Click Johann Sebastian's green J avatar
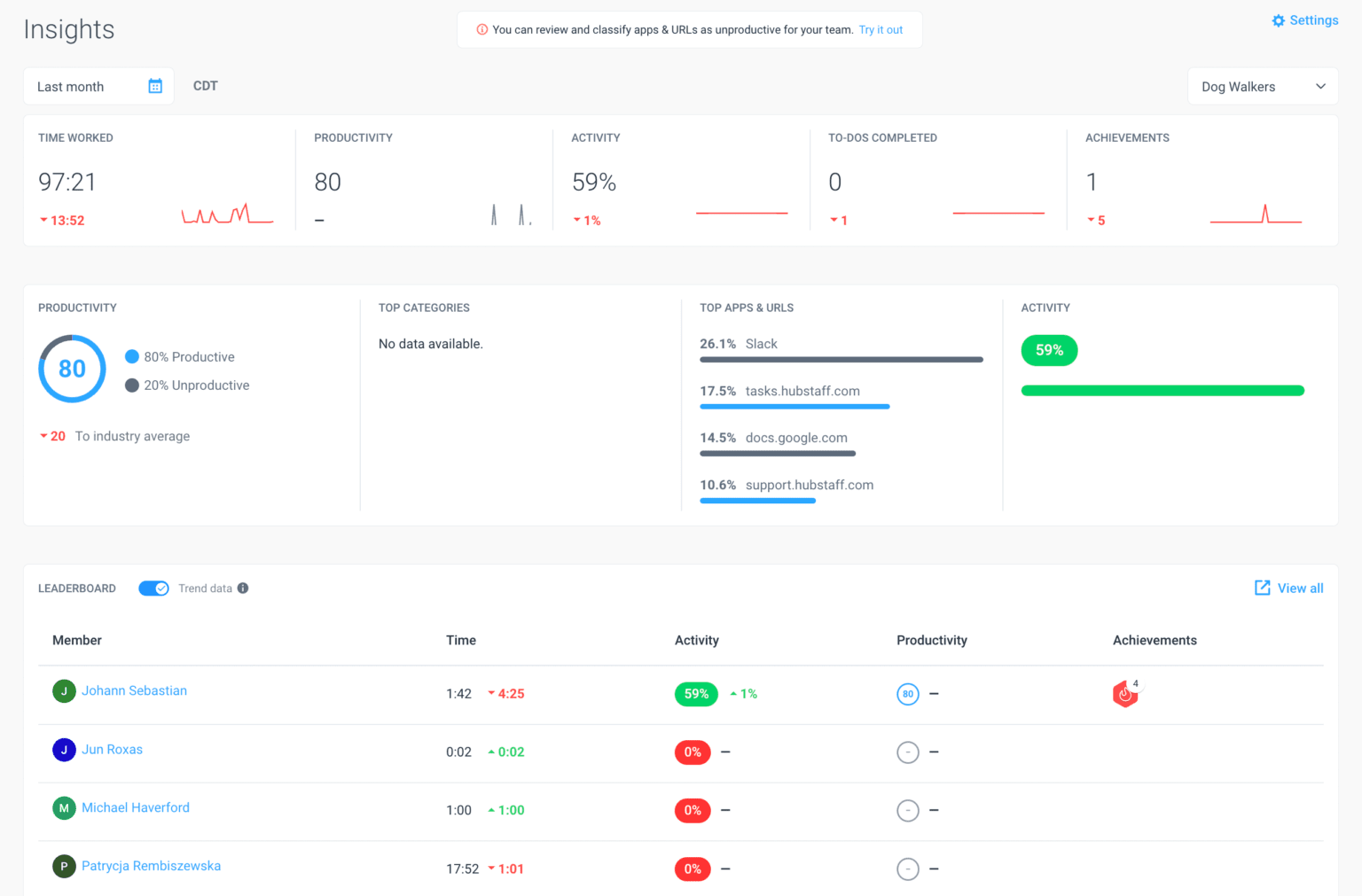1362x896 pixels. pyautogui.click(x=64, y=690)
